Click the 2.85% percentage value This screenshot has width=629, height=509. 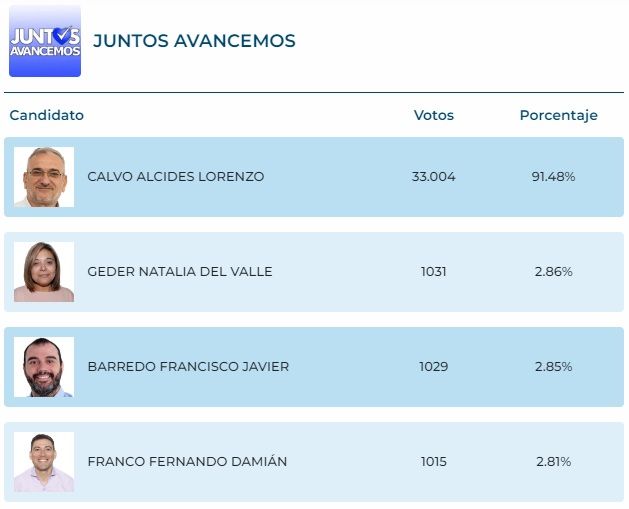[x=553, y=367]
